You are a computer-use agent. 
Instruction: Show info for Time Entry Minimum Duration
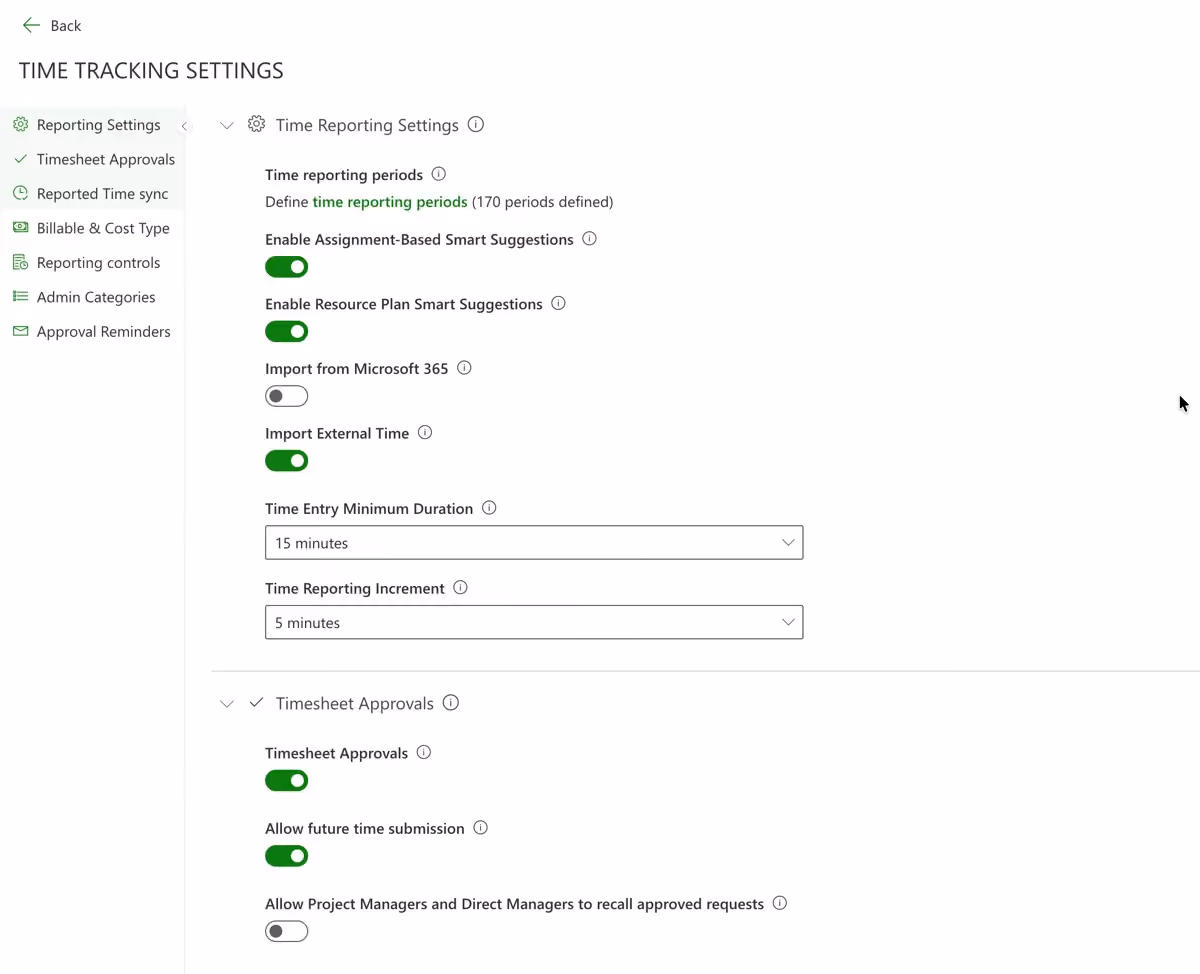click(x=489, y=508)
